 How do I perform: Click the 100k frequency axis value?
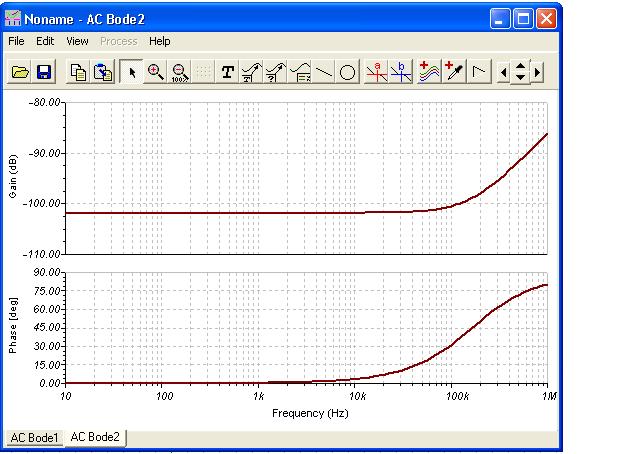(457, 396)
